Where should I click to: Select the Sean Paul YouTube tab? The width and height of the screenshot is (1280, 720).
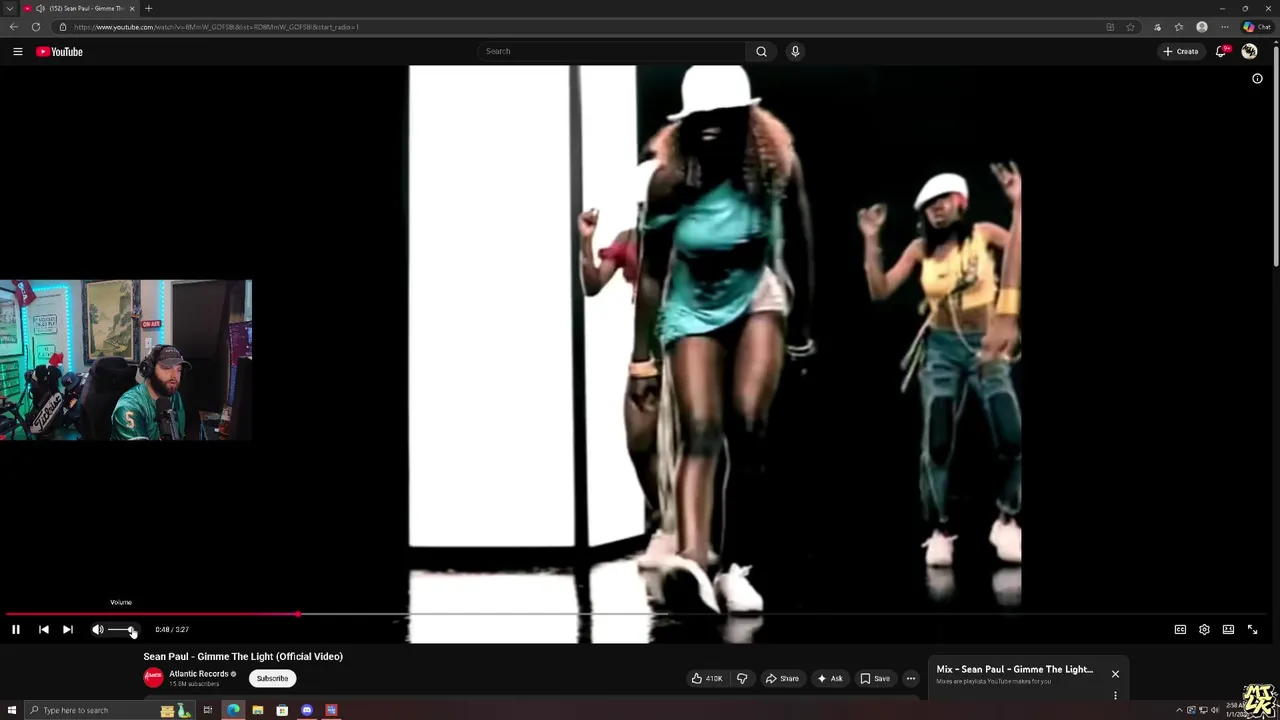coord(80,8)
